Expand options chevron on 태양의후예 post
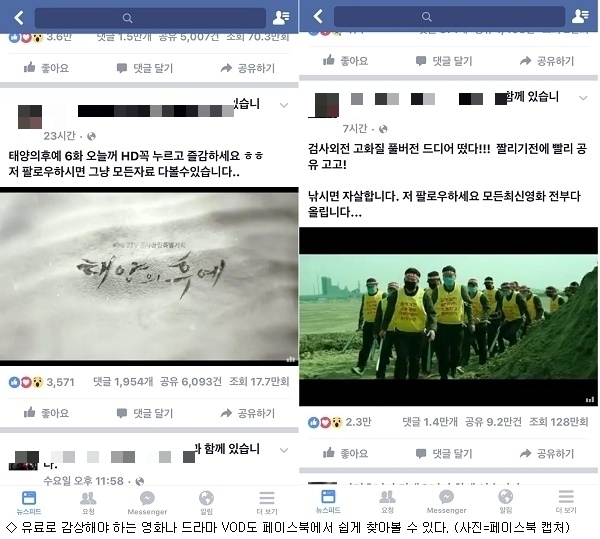Screen dimensions: 600x539 tap(284, 105)
